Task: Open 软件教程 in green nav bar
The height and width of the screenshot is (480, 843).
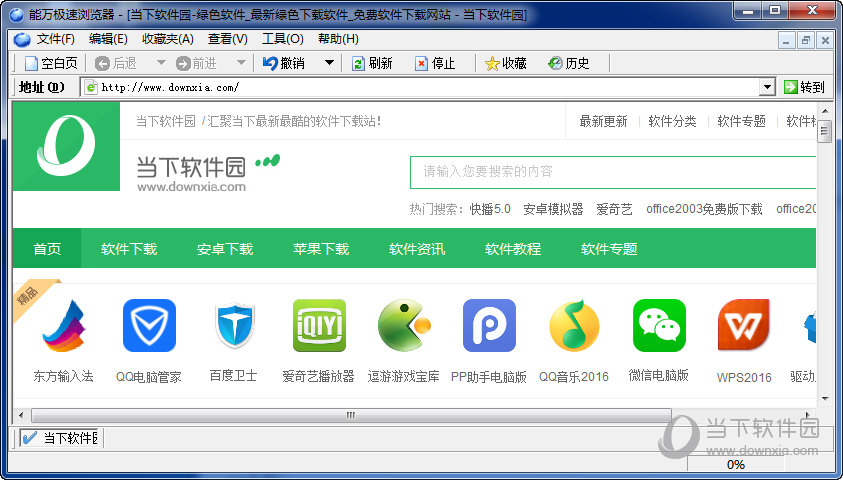Action: [x=513, y=248]
